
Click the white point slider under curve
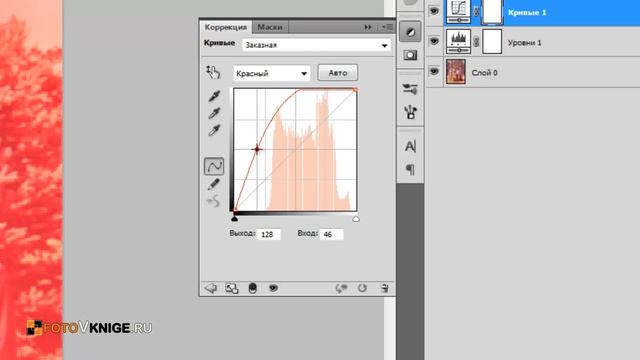tap(356, 219)
